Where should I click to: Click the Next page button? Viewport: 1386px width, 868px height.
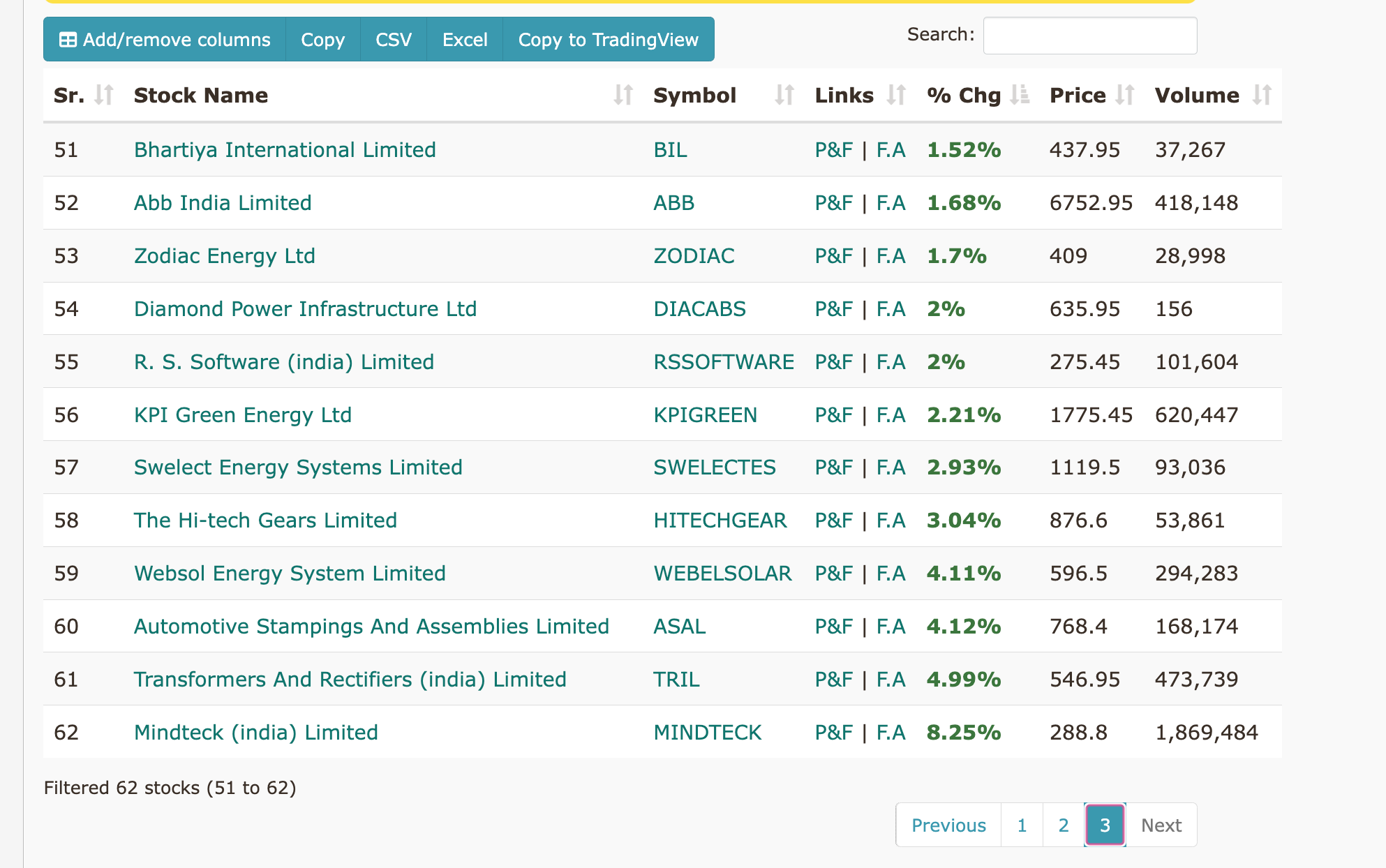point(1161,825)
